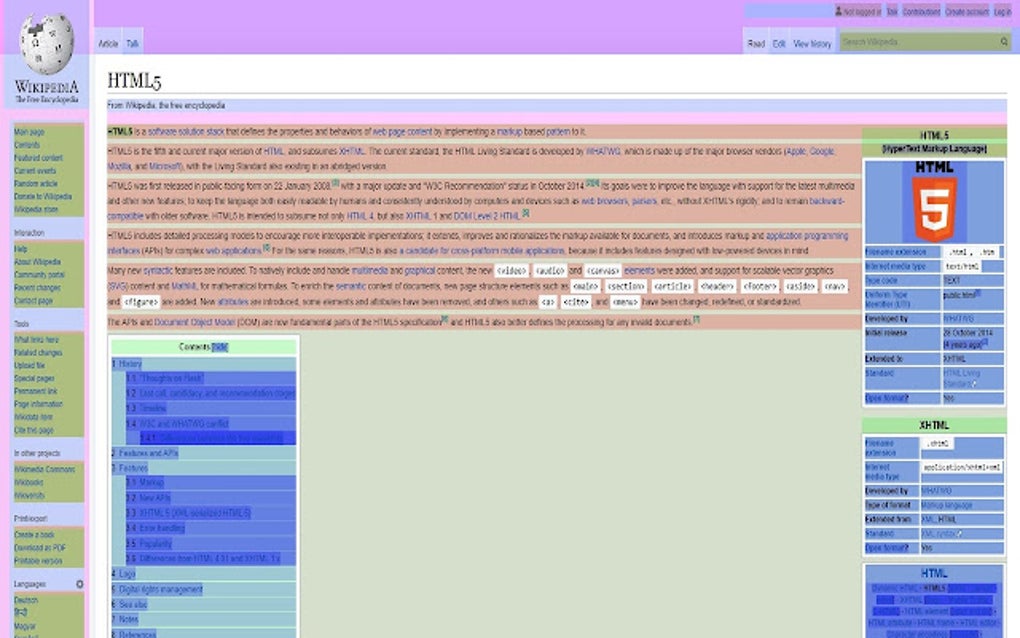Jump to the History section via Contents
1020x638 pixels.
[x=128, y=363]
